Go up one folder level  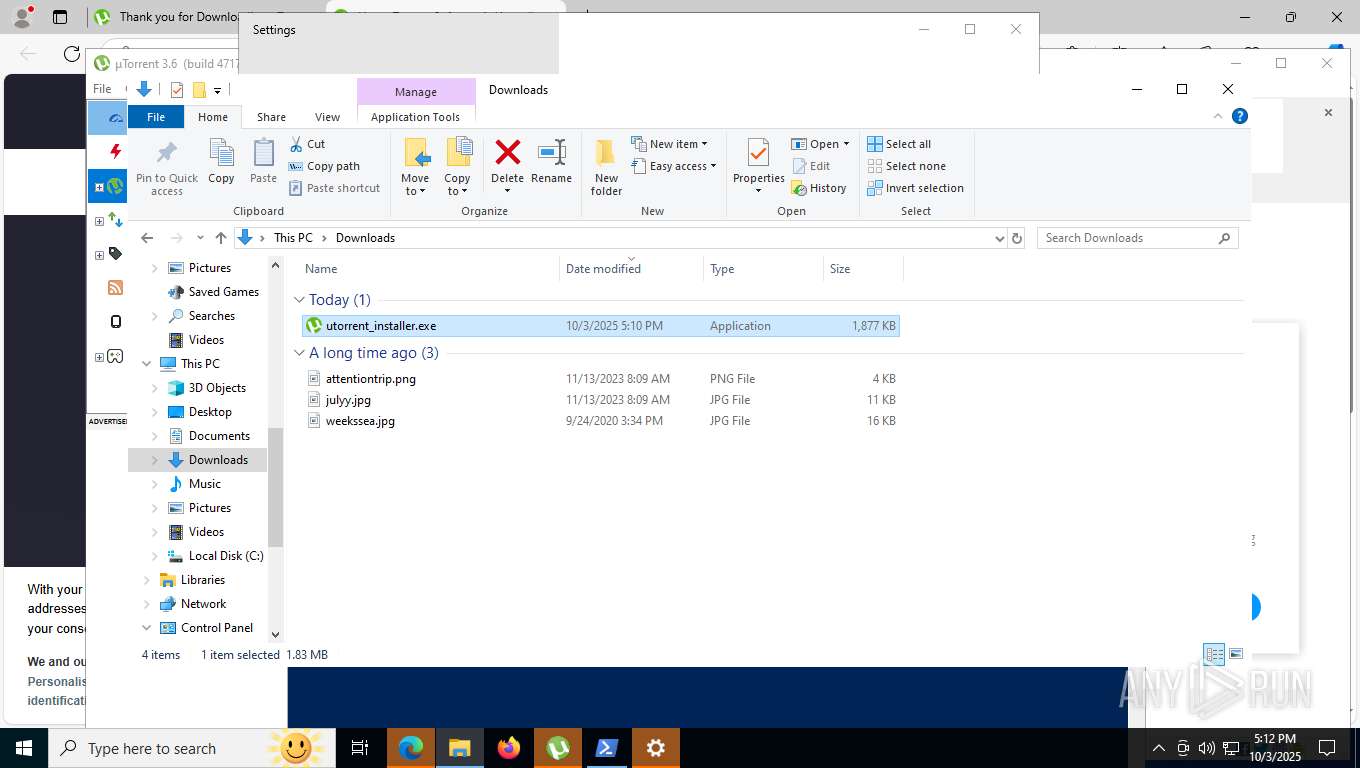coord(221,238)
